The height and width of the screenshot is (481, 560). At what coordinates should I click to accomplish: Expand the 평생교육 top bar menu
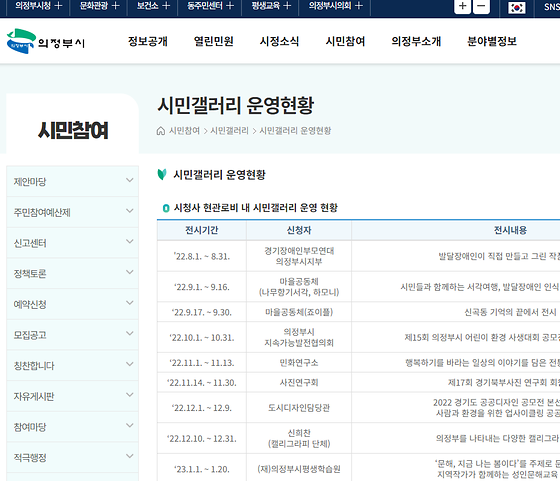(271, 6)
